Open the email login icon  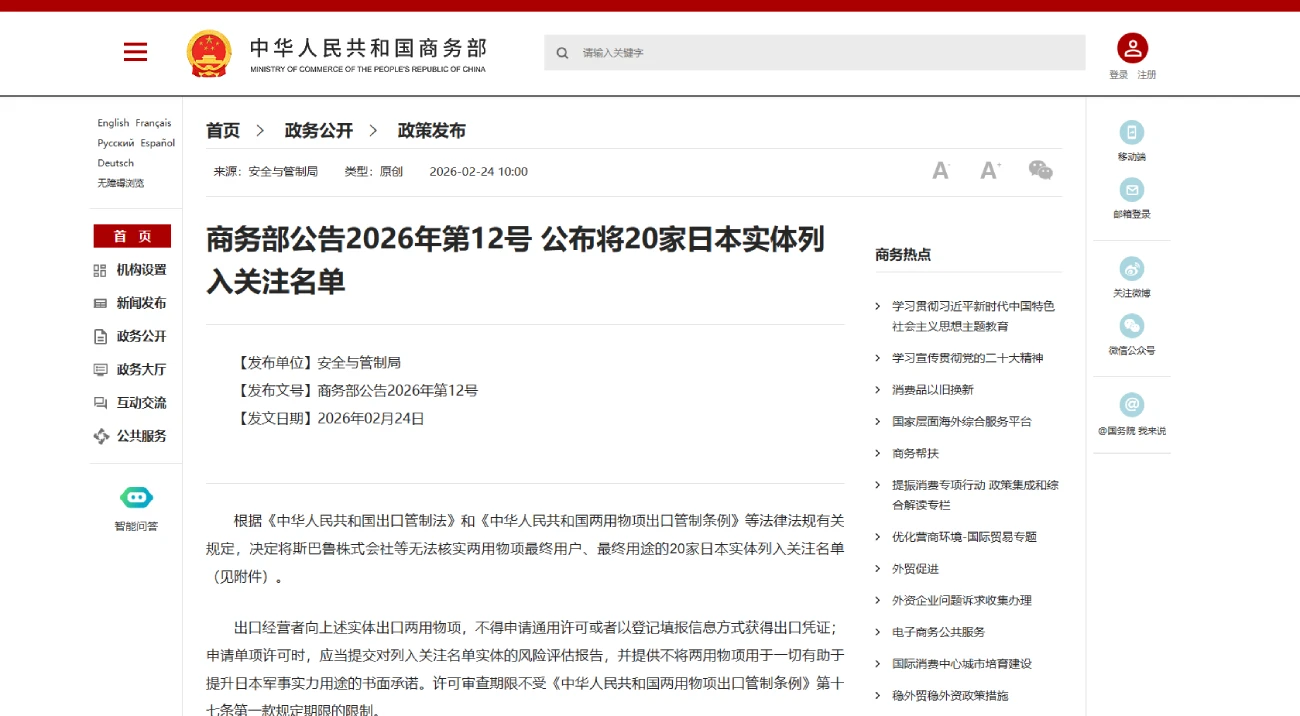[1132, 190]
